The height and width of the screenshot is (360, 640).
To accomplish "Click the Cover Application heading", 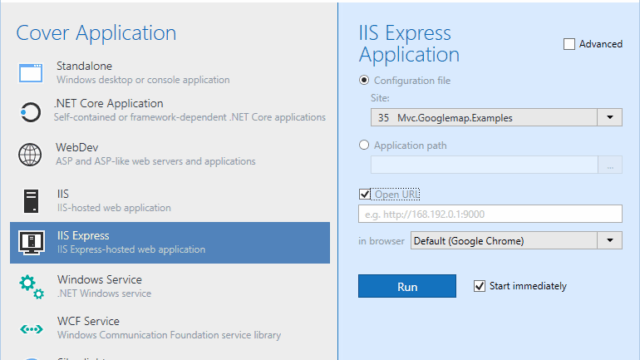I will pyautogui.click(x=96, y=33).
